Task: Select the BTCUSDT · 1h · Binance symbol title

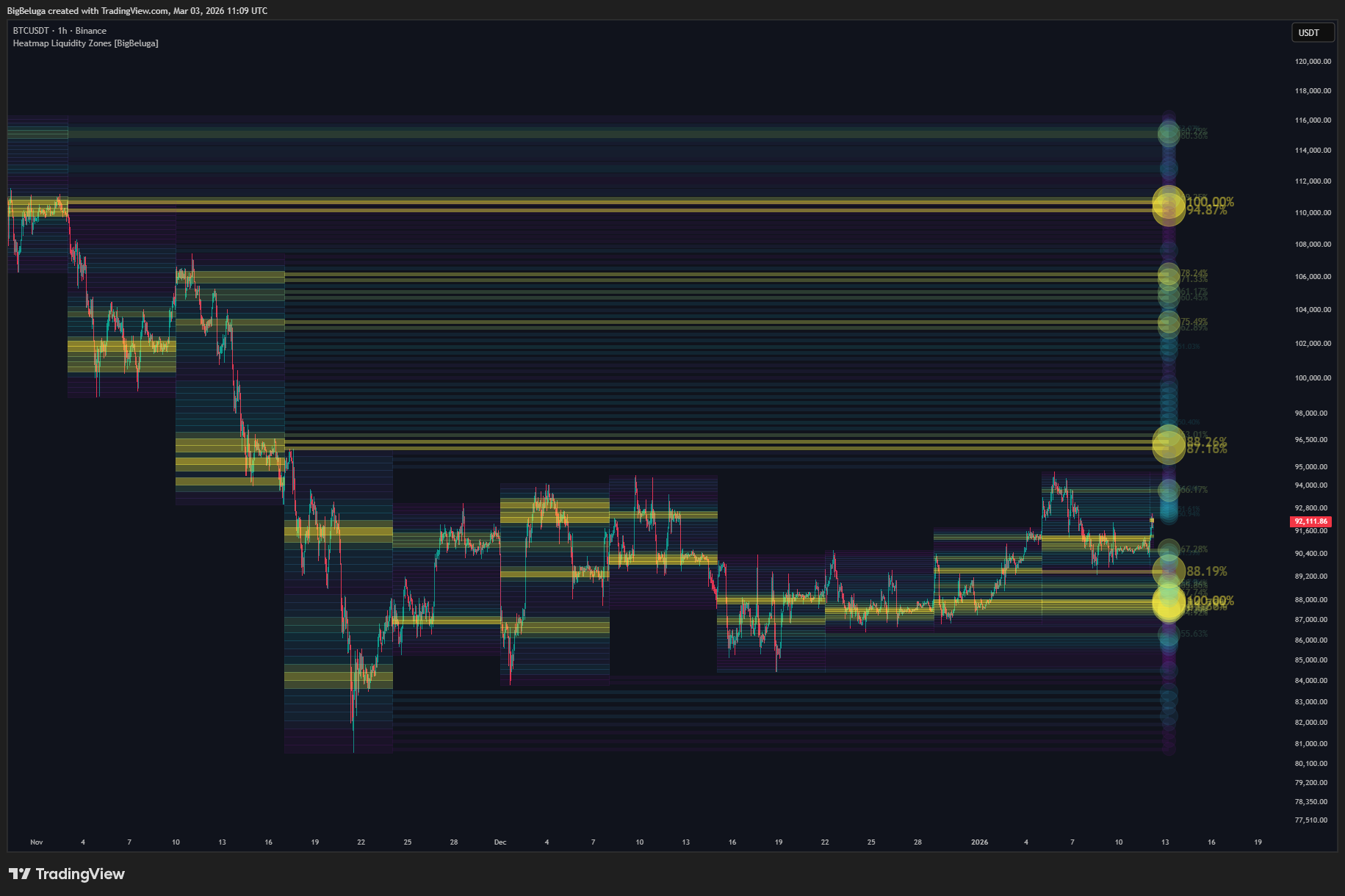Action: click(x=60, y=31)
